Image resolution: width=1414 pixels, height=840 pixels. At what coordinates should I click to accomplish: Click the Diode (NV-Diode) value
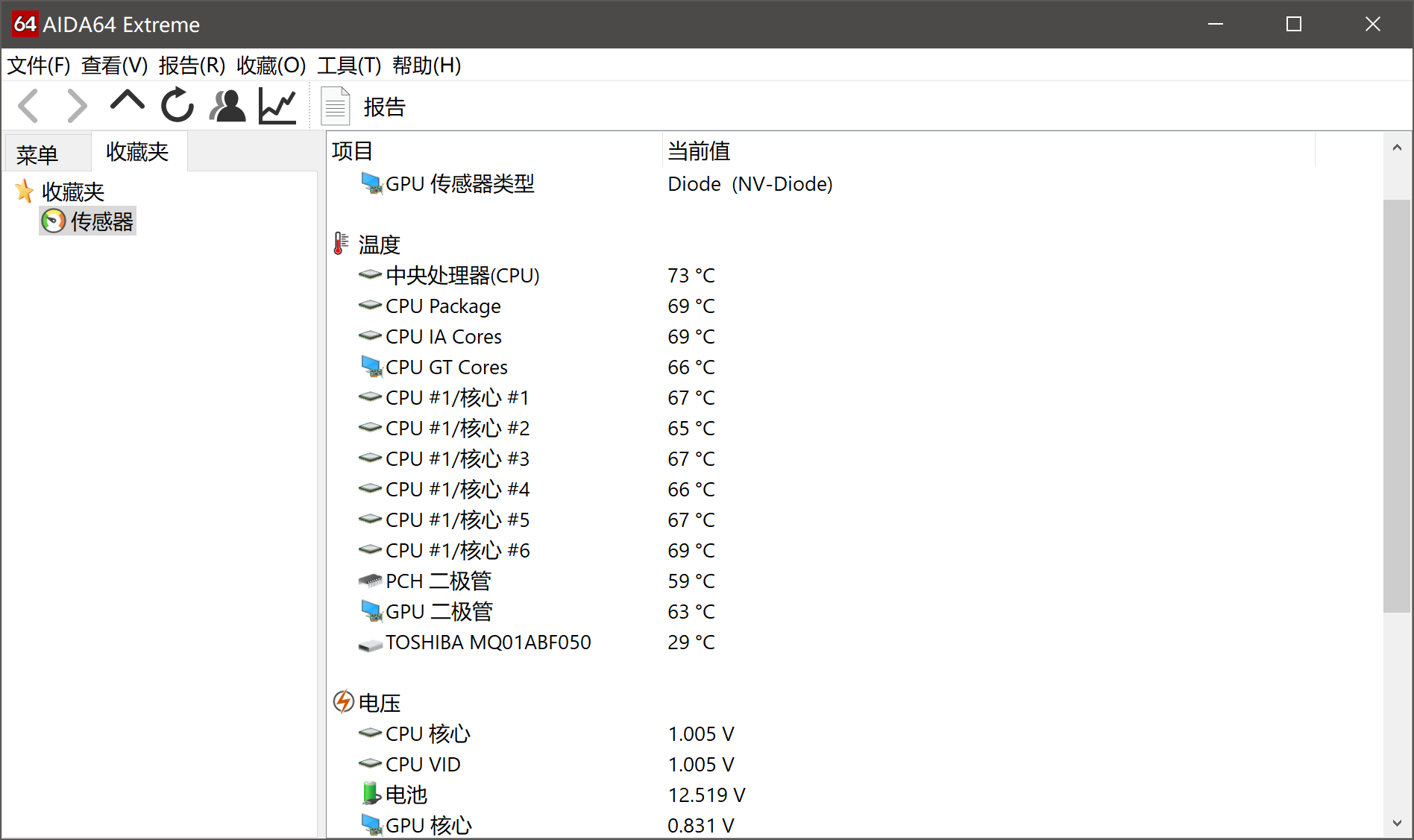(x=750, y=183)
